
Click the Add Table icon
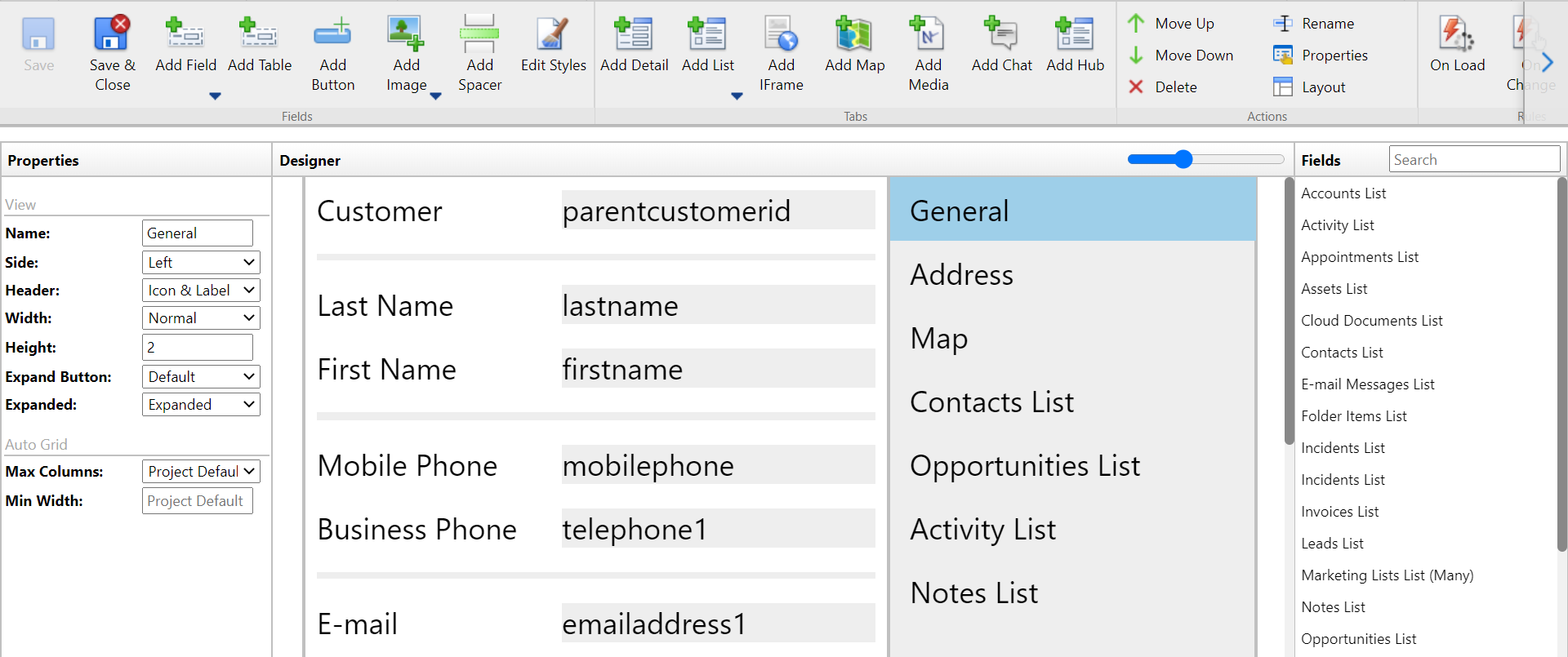(259, 34)
